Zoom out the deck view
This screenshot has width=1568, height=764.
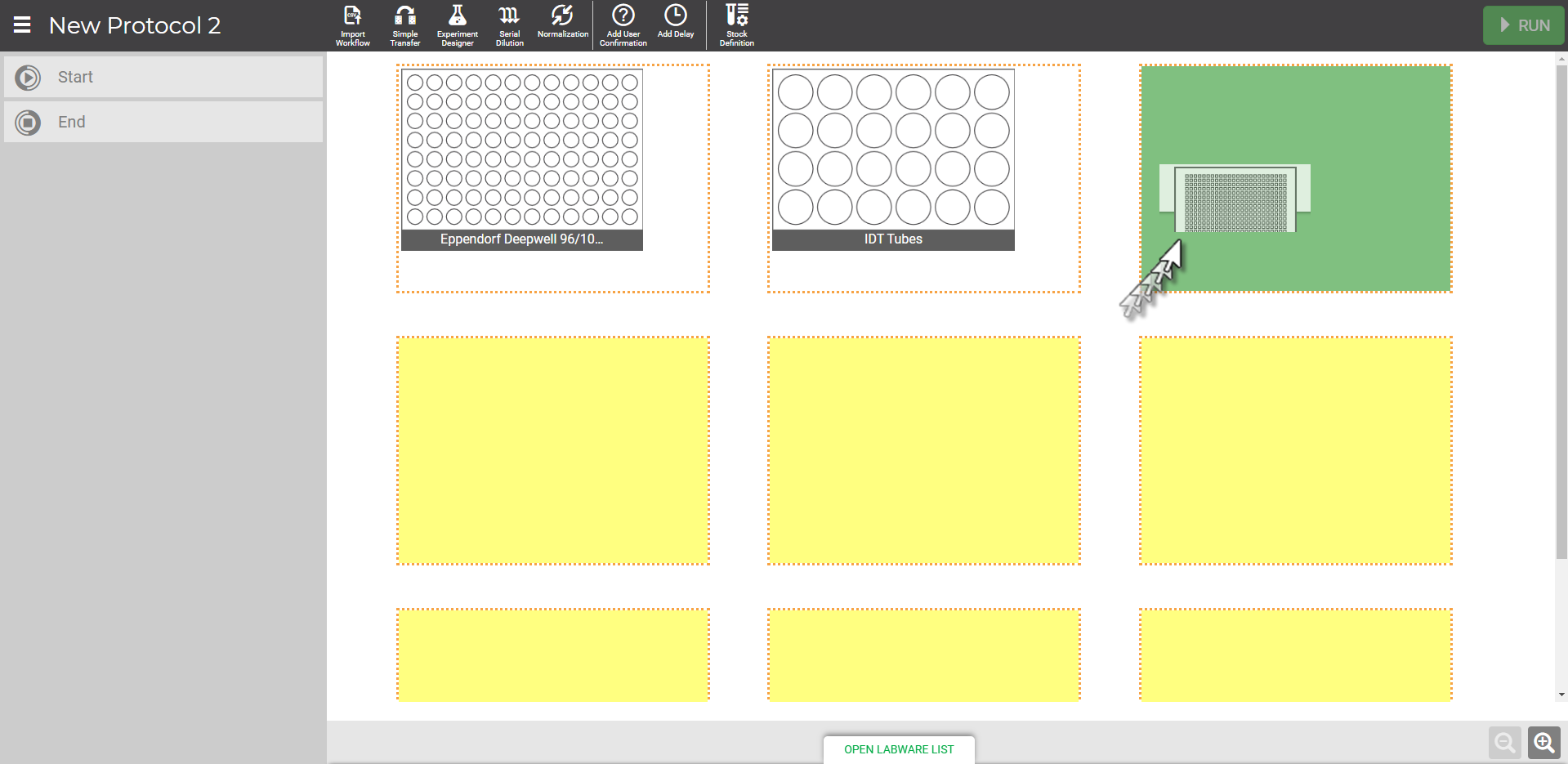point(1505,743)
